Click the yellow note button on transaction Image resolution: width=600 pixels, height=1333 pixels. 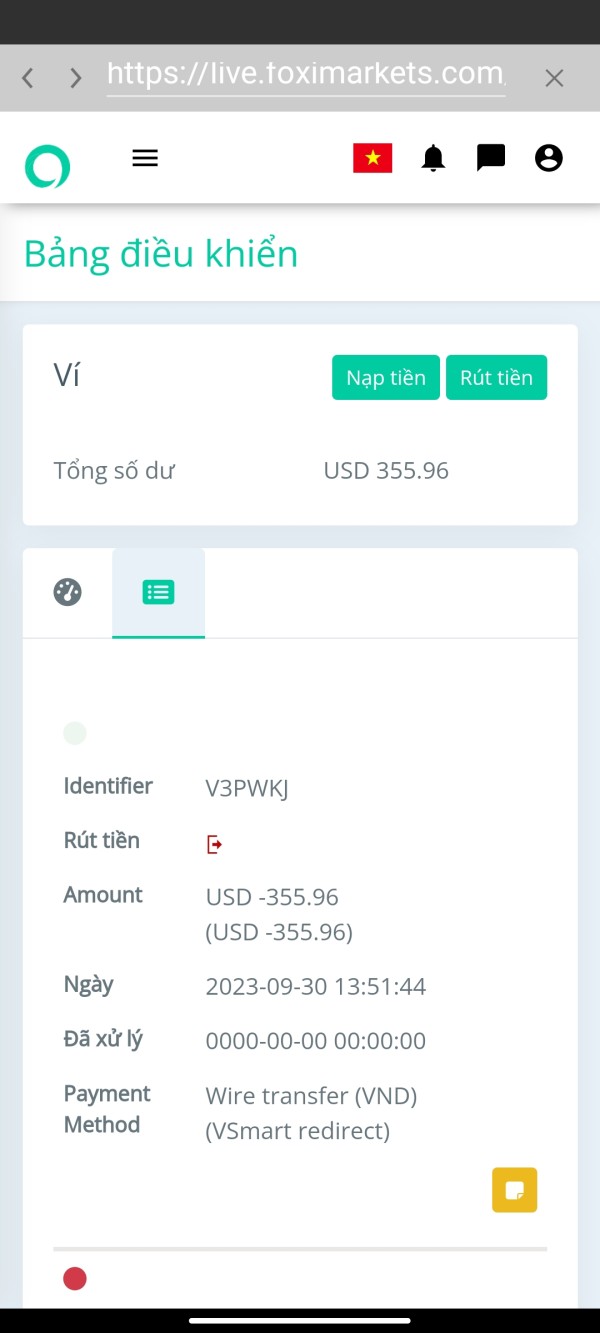(x=514, y=1190)
